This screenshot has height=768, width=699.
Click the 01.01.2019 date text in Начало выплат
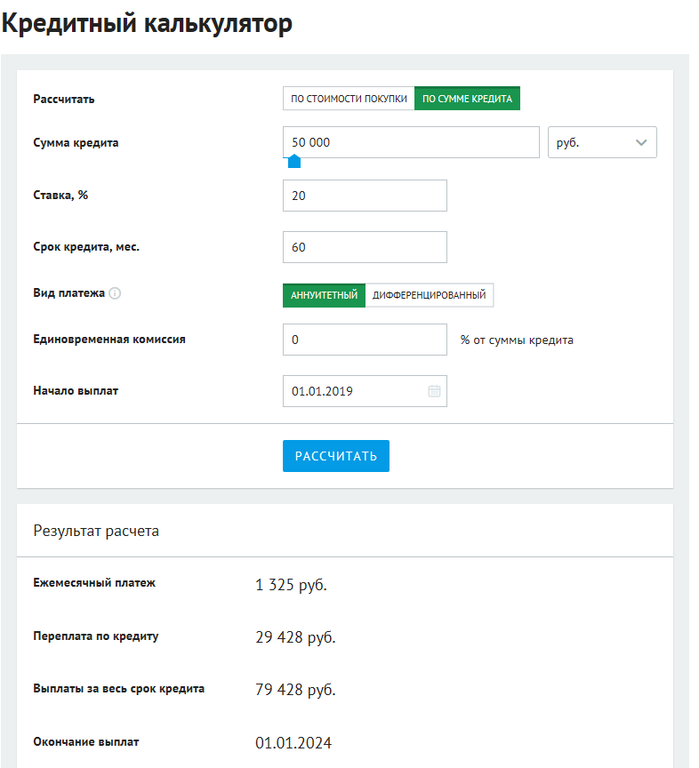[322, 392]
